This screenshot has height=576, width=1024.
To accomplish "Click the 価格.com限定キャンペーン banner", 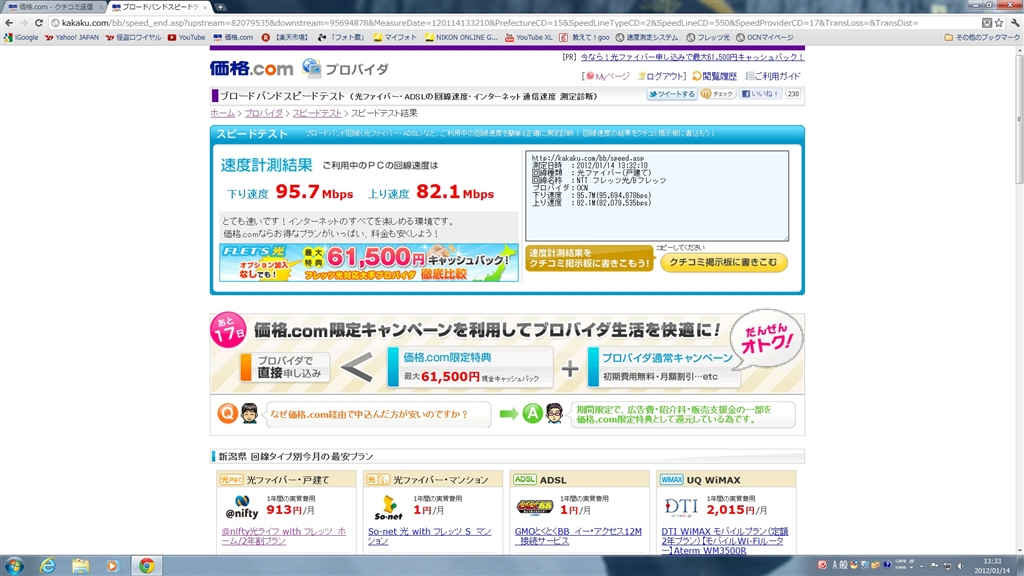I will click(507, 353).
